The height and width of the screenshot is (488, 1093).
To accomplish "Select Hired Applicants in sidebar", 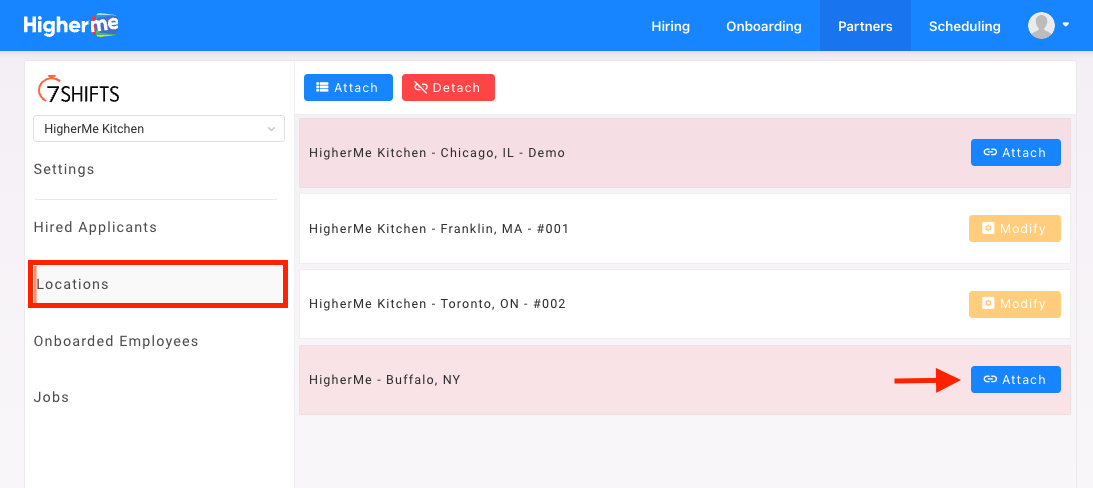I will click(95, 228).
